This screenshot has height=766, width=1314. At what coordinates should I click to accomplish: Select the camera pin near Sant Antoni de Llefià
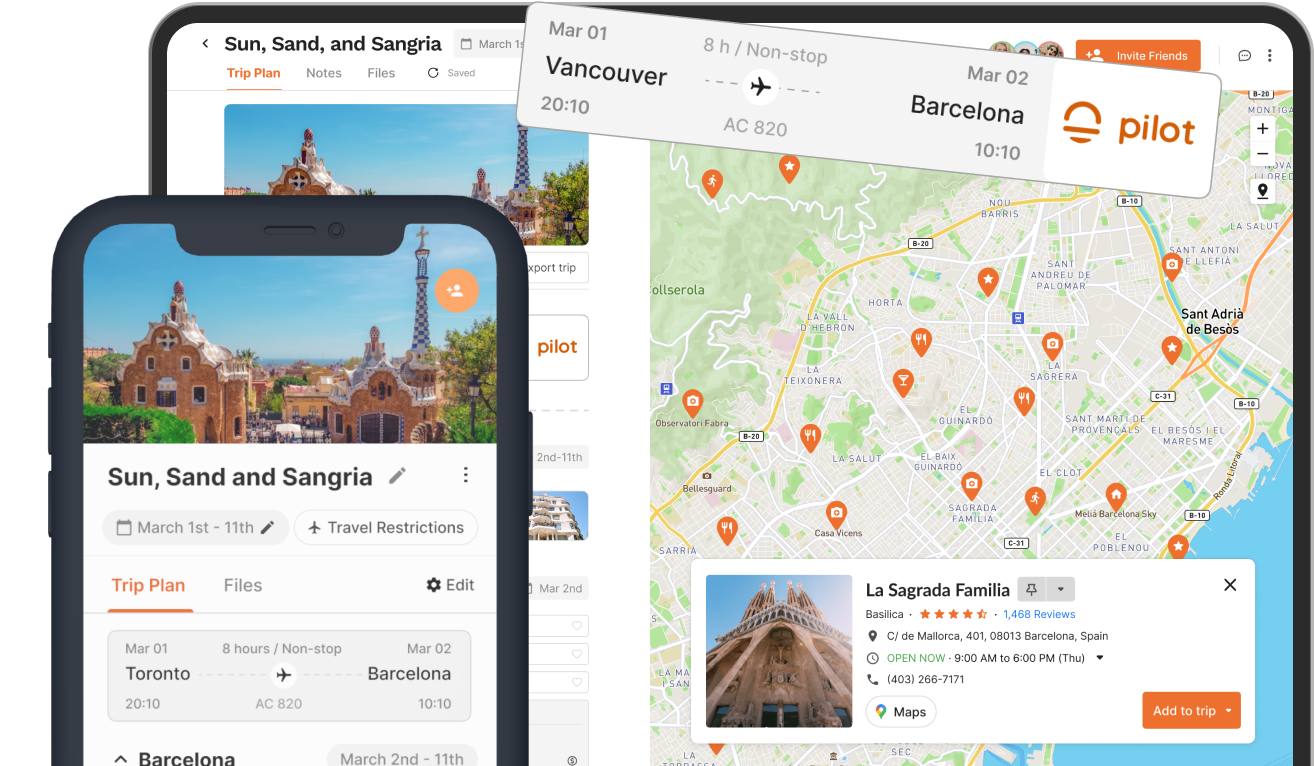coord(1171,266)
